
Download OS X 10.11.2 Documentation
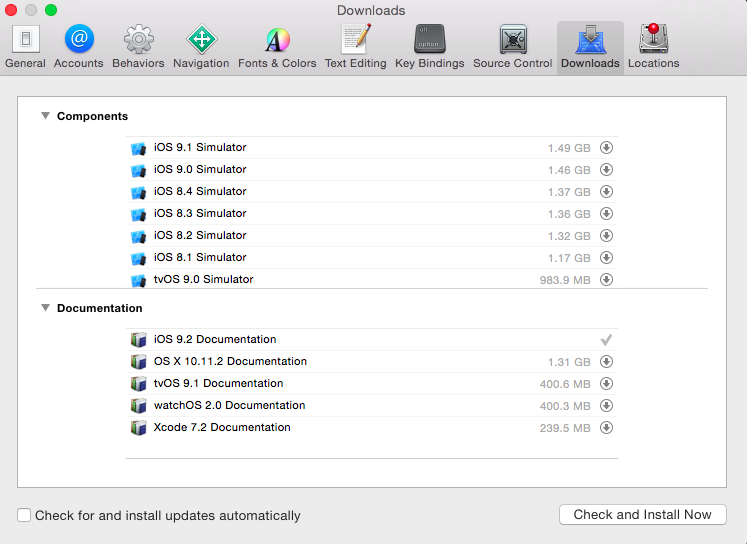click(606, 362)
